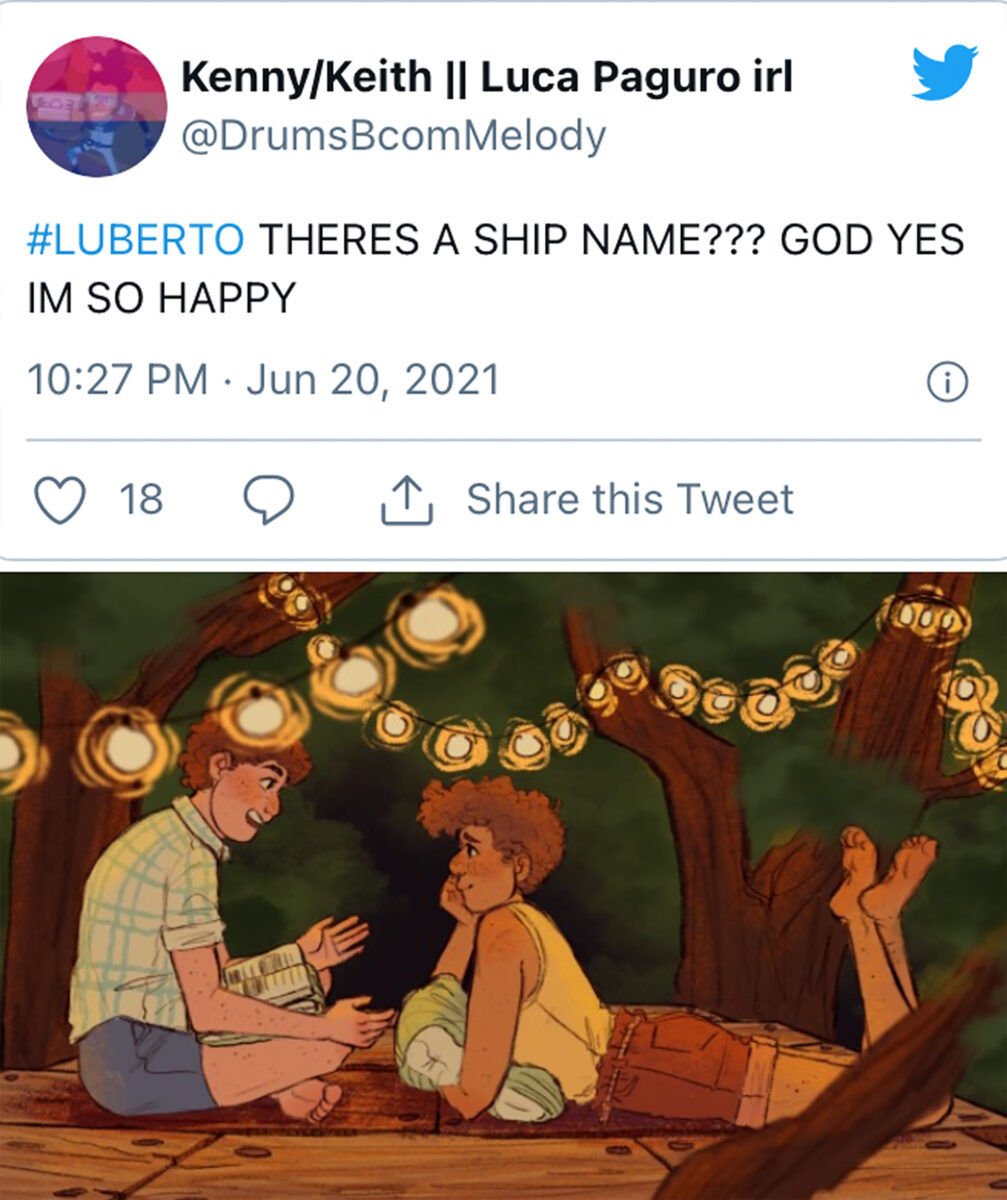
Task: Like the tweet with the heart icon
Action: point(60,499)
